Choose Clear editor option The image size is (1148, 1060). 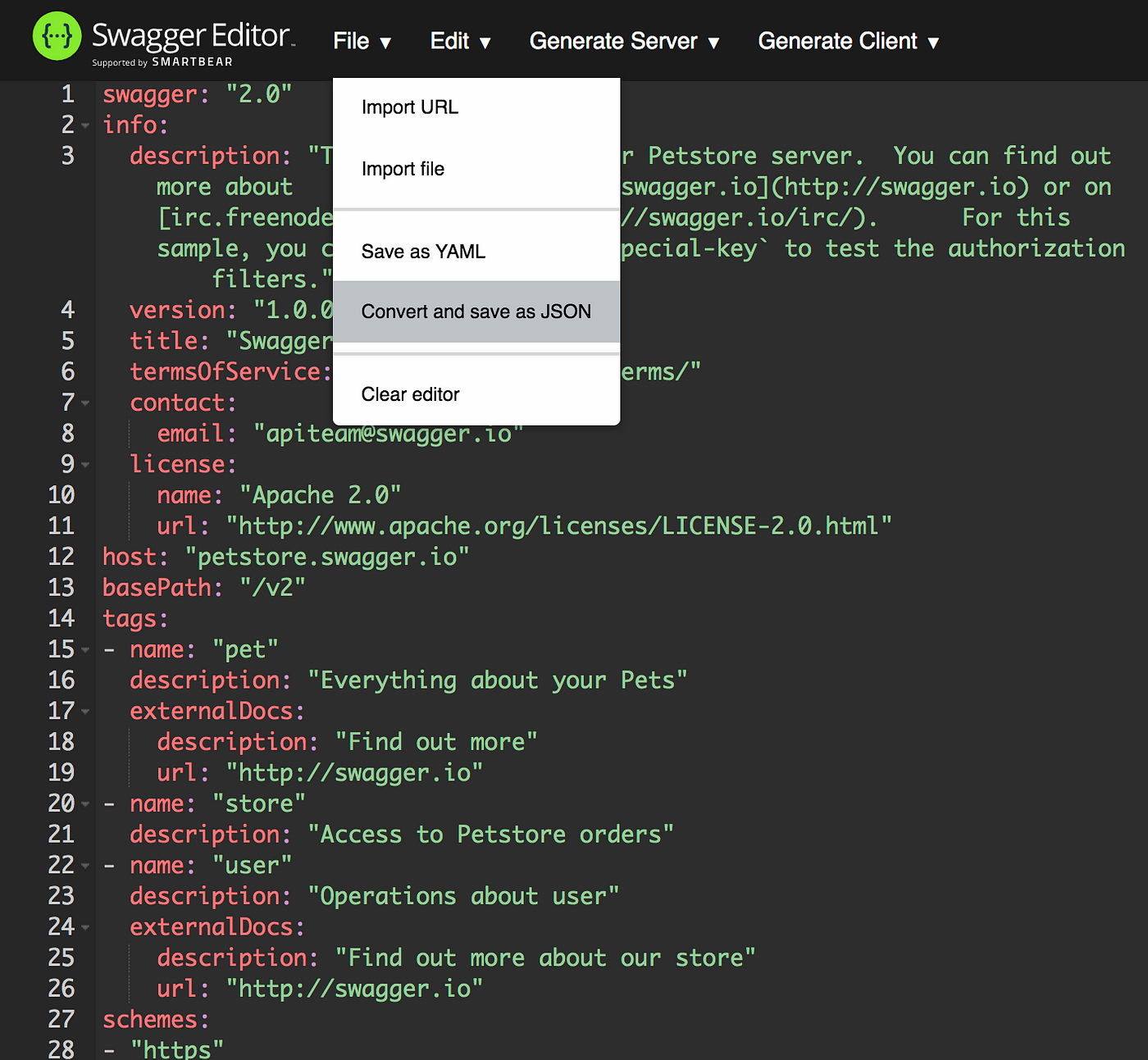click(476, 394)
